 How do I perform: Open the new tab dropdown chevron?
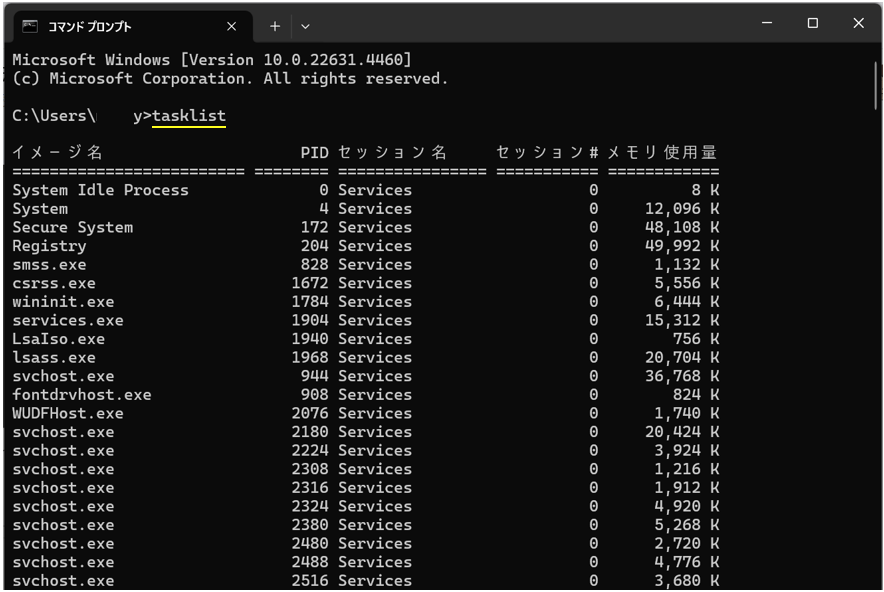click(304, 26)
